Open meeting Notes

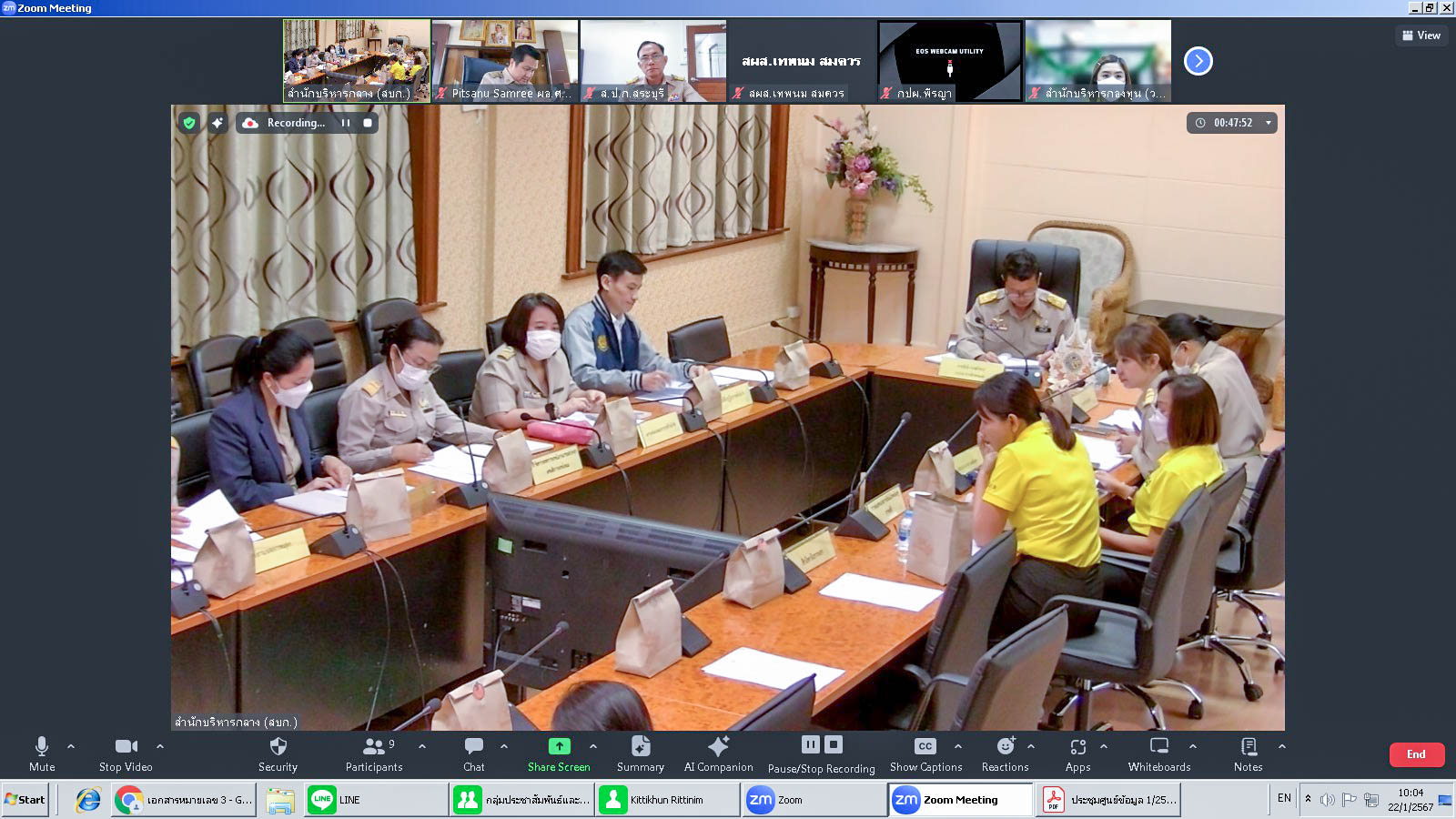[1249, 754]
